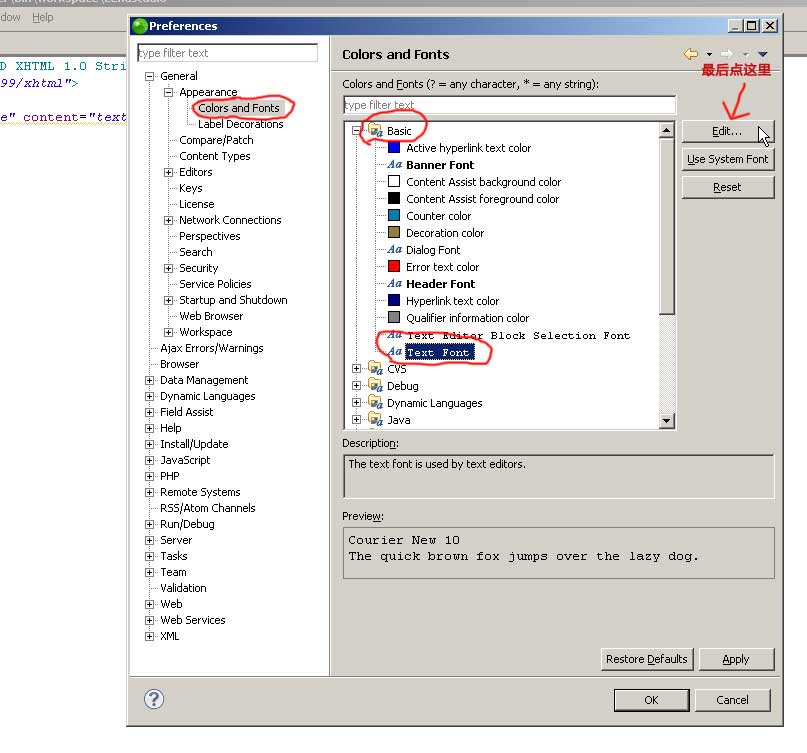Click the Header Font Aa icon
The image size is (807, 753).
tap(395, 284)
